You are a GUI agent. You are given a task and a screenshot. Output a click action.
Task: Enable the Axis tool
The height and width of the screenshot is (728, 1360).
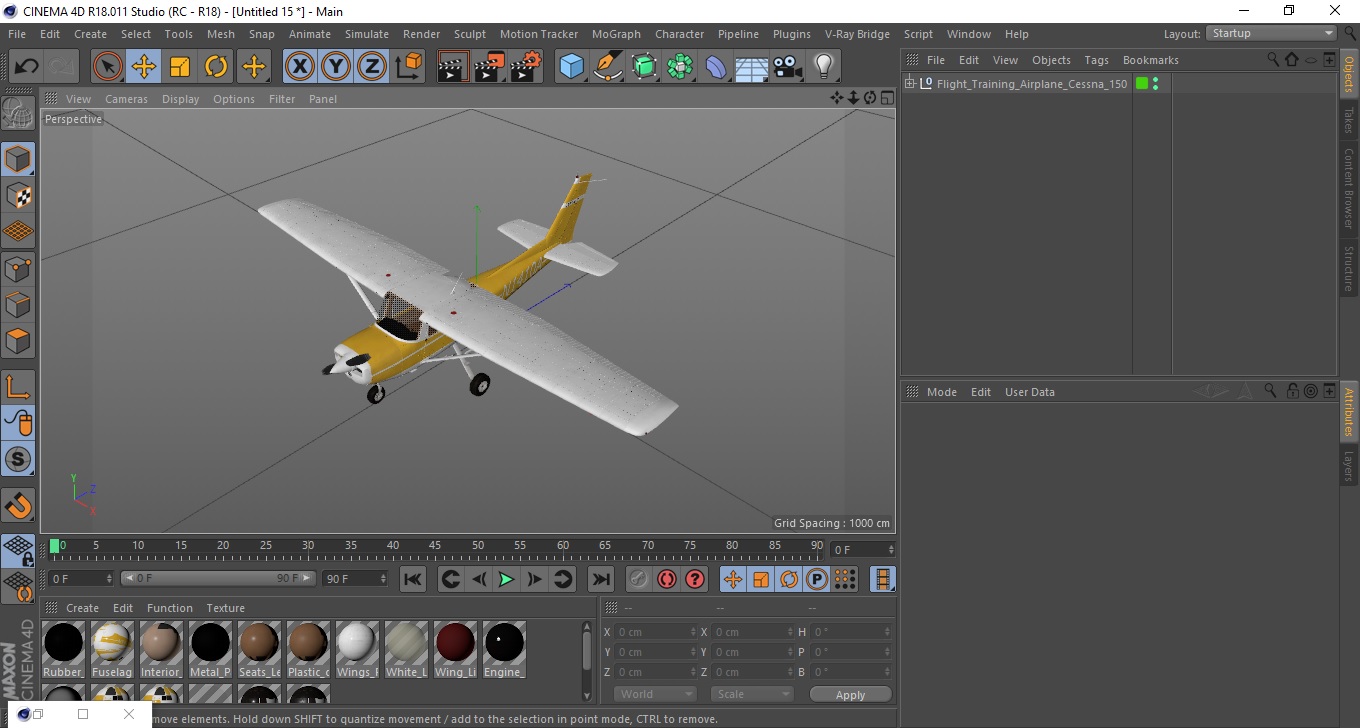pyautogui.click(x=18, y=386)
